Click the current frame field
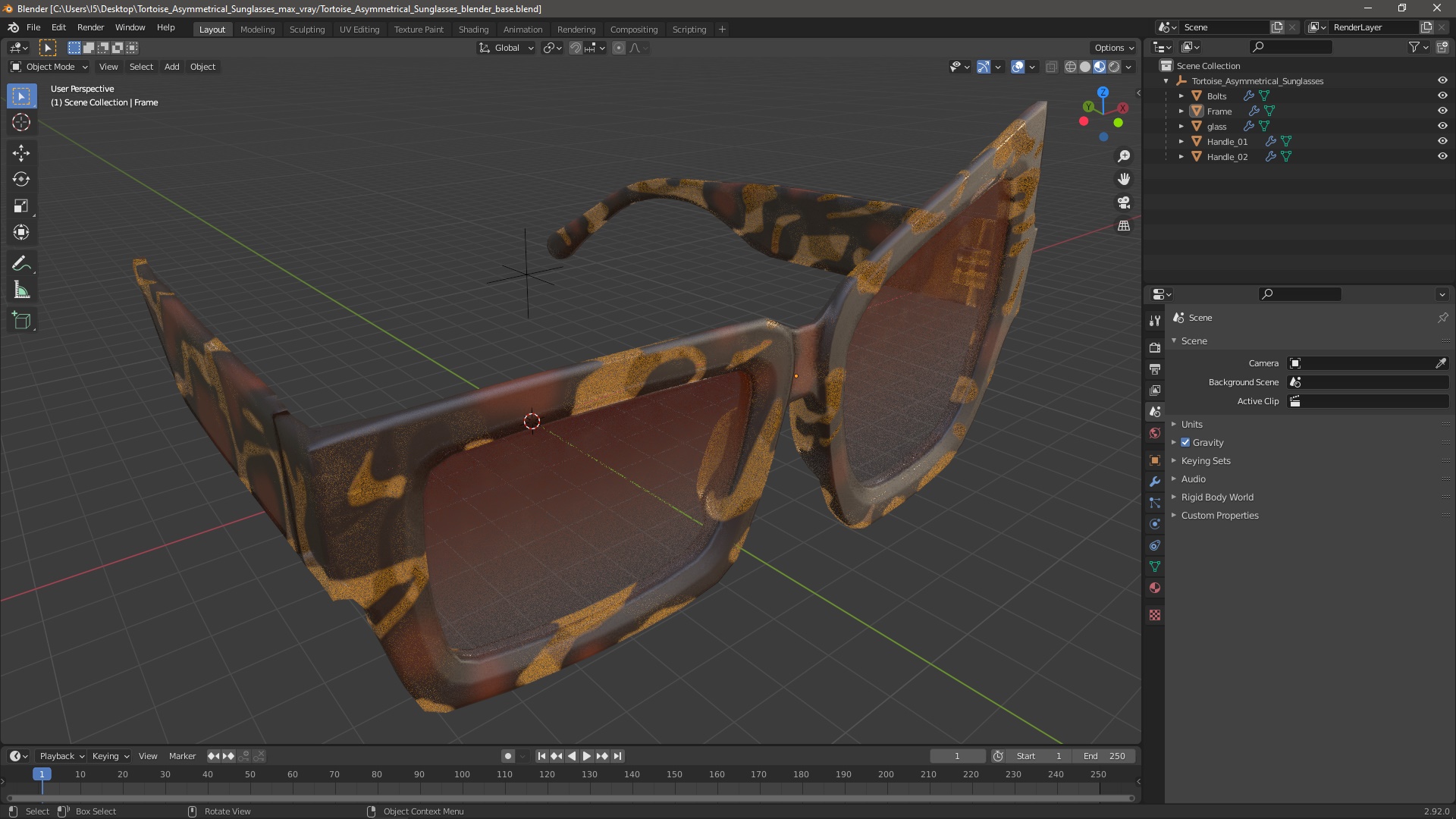 [958, 756]
